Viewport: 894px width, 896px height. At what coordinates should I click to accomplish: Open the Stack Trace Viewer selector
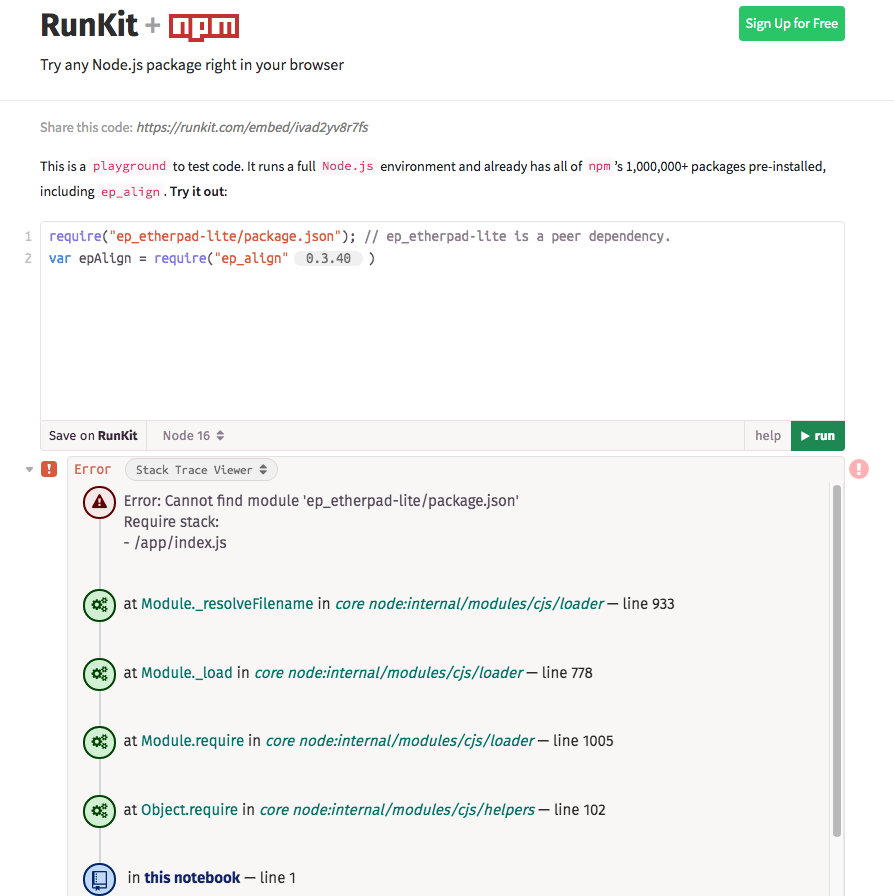tap(200, 469)
